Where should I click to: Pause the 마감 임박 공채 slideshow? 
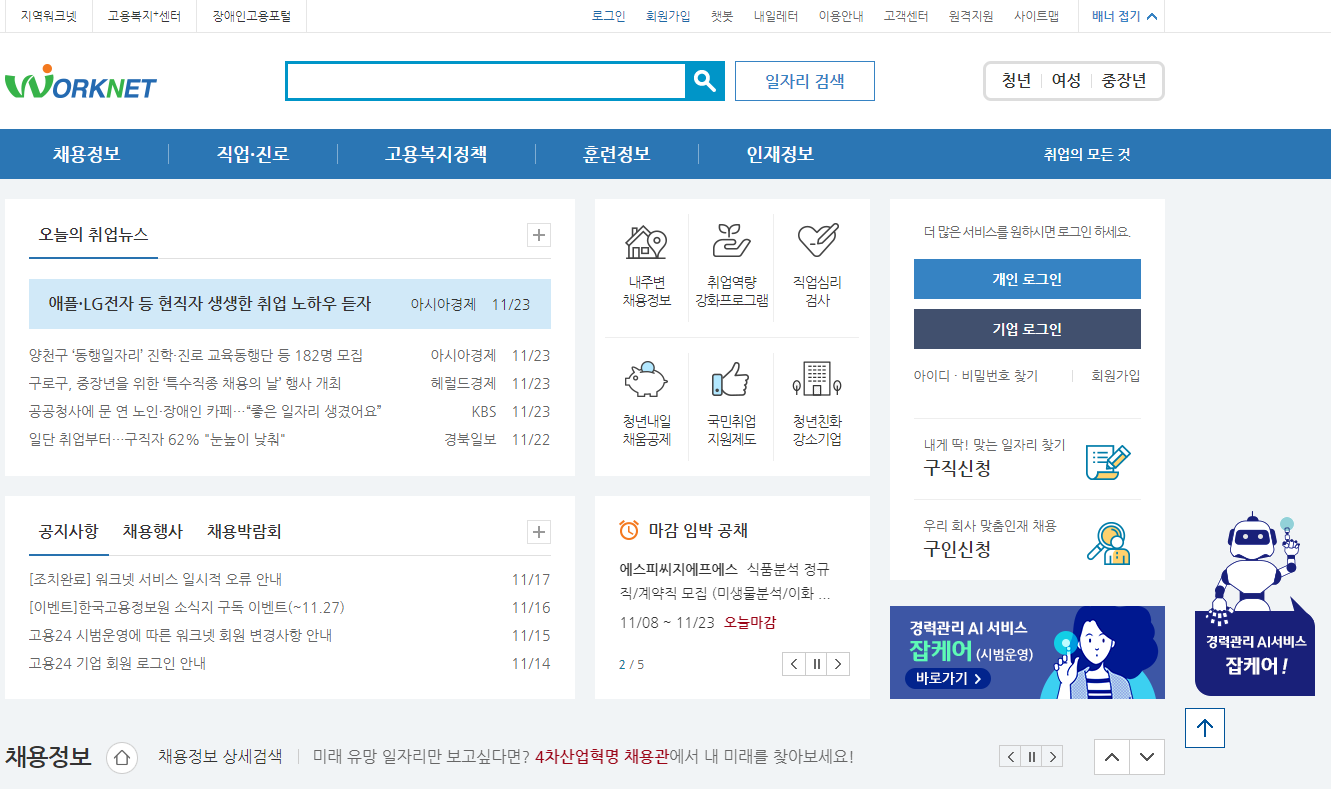click(x=815, y=663)
